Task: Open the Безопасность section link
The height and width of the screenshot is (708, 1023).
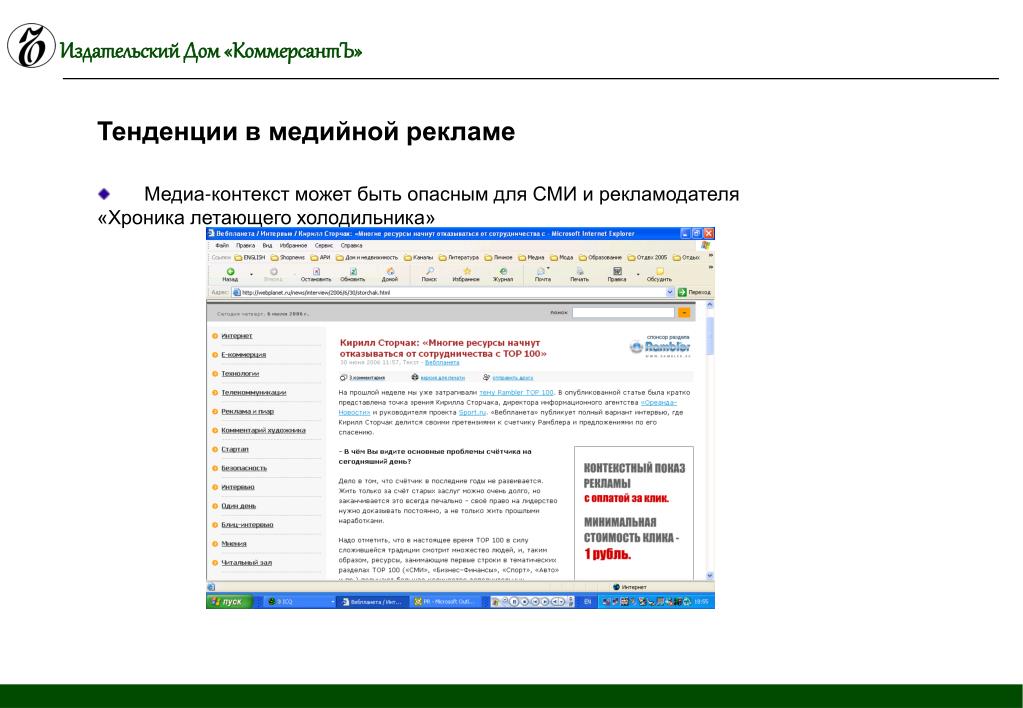Action: tap(244, 469)
